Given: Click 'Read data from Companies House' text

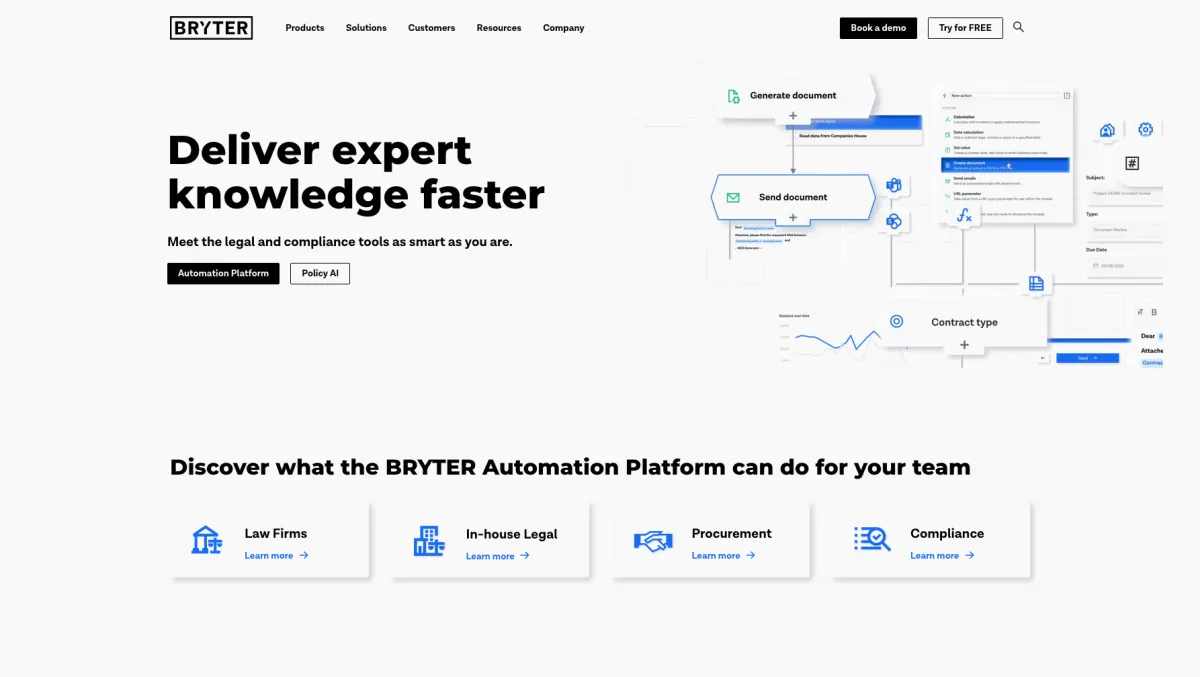Looking at the screenshot, I should (833, 136).
